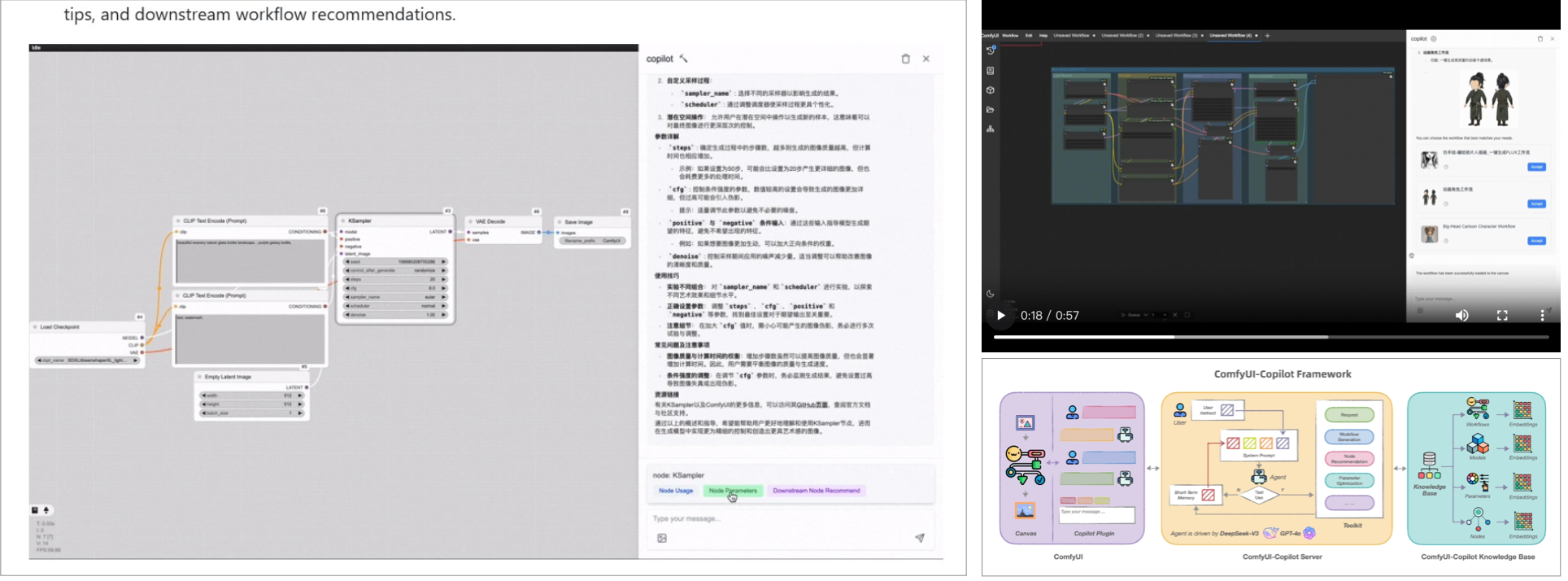Collapse the Load Checkpoint node via its dot
Screen dimensions: 1568x581
(35, 327)
